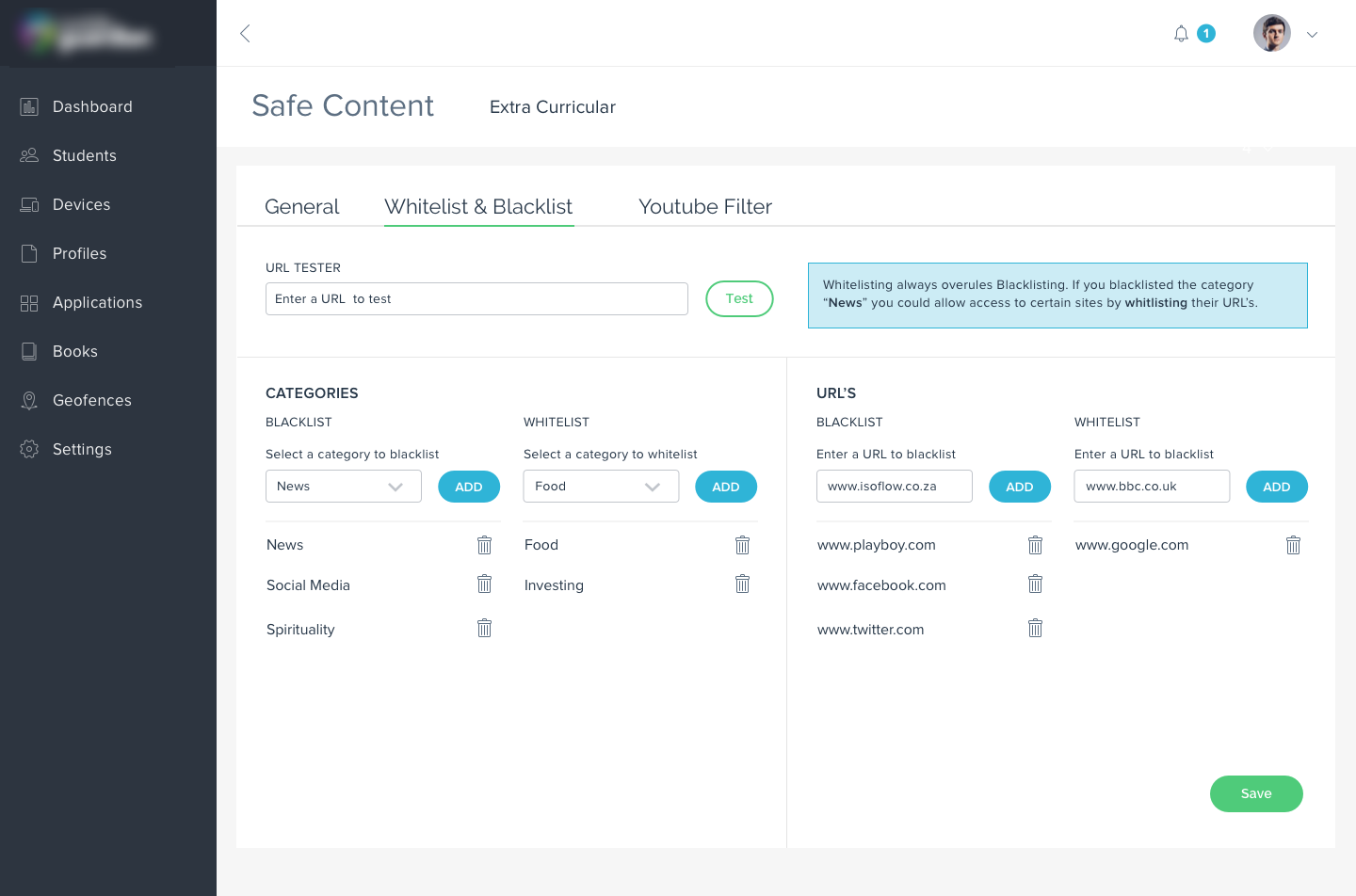Expand the user profile menu chevron

pos(1312,35)
